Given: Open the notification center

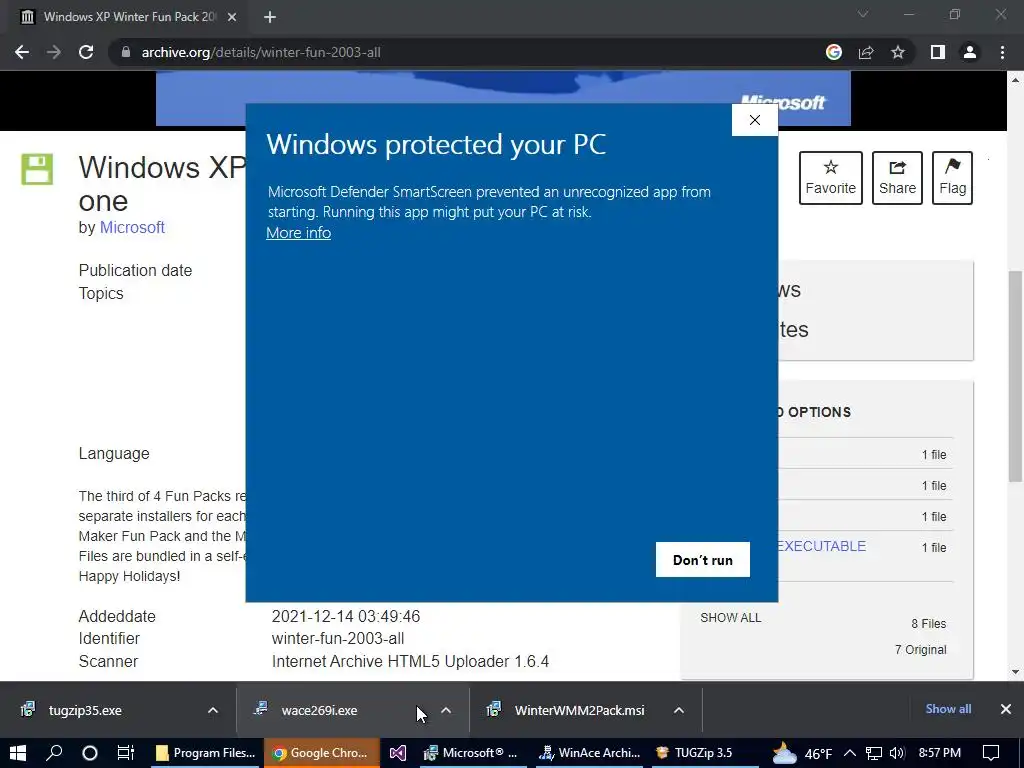Looking at the screenshot, I should pos(991,753).
